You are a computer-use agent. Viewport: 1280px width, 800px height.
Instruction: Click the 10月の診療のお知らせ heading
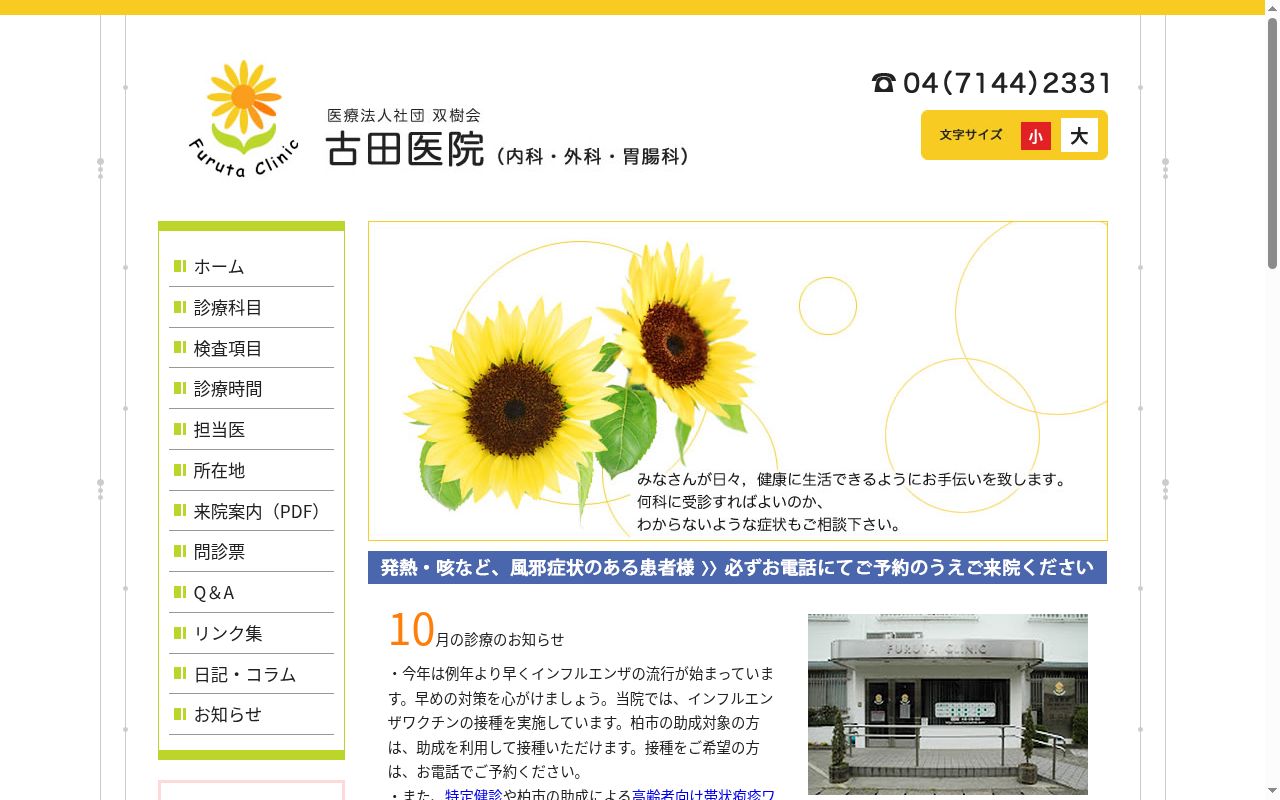tap(476, 631)
